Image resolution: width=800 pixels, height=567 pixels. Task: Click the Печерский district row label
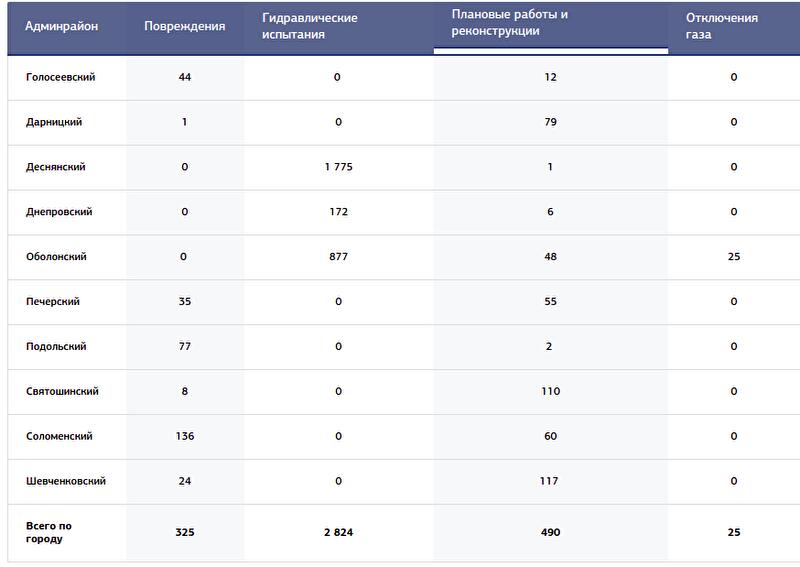[x=53, y=302]
